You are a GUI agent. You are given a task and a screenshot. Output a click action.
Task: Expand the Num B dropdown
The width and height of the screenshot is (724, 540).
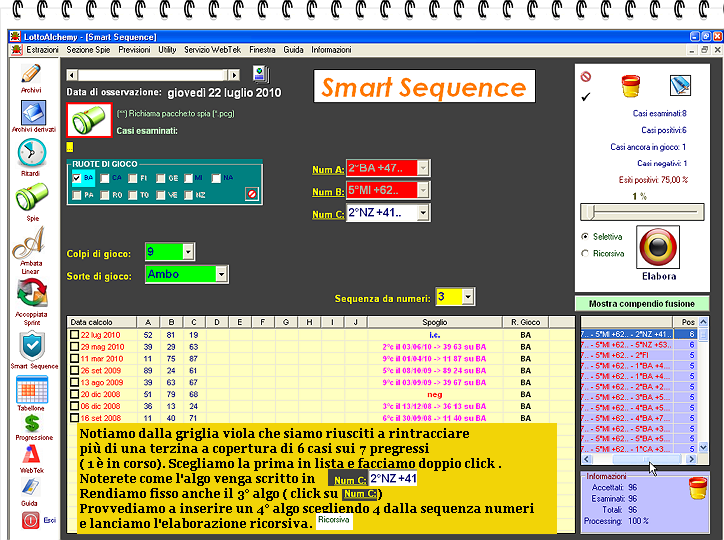pos(423,190)
